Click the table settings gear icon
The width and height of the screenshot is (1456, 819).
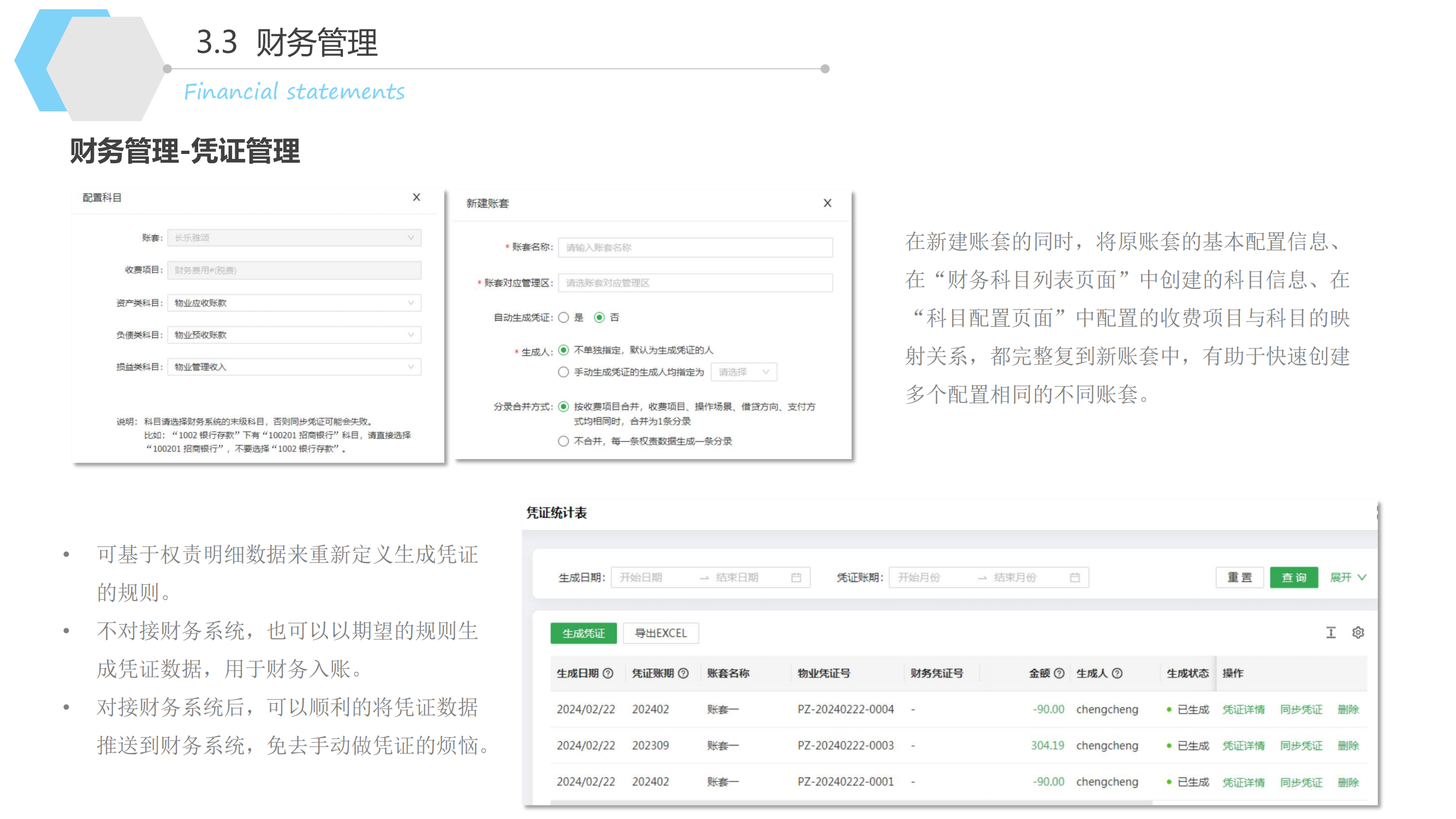[1358, 632]
